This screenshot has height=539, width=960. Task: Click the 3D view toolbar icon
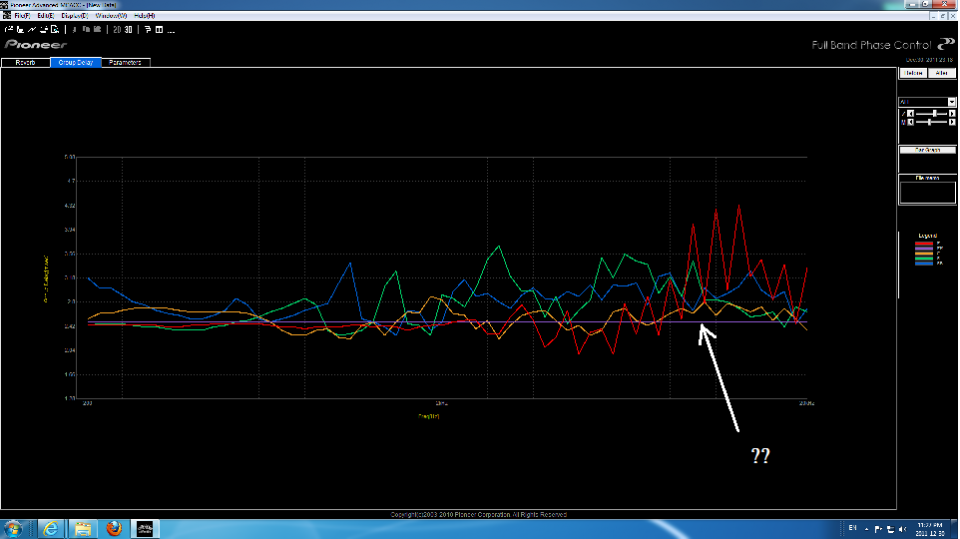coord(128,29)
